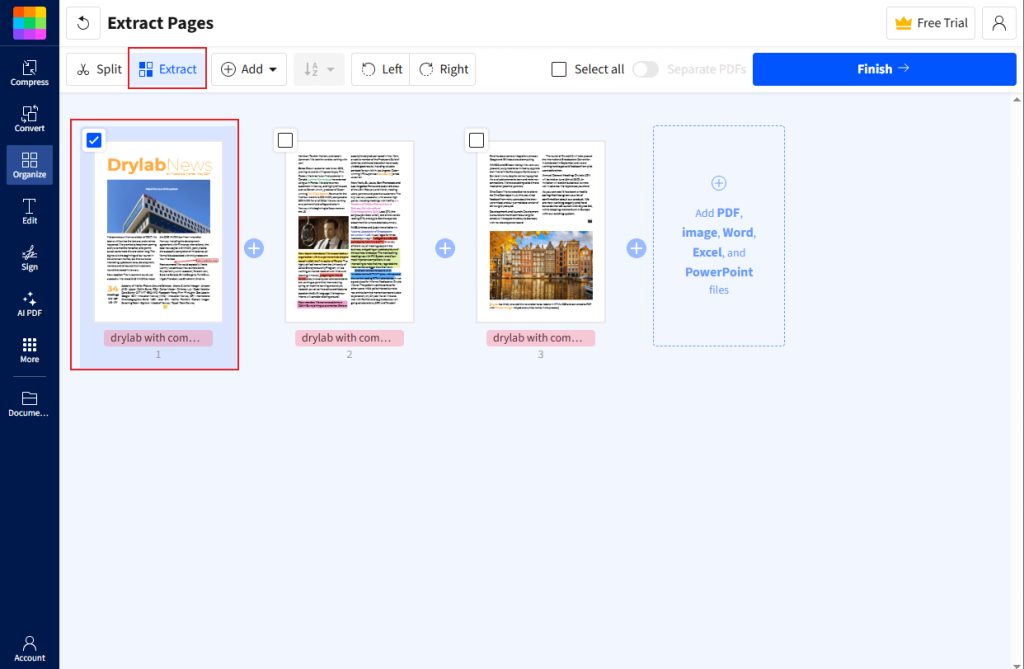Click the Add PDF upload area
This screenshot has width=1024, height=669.
719,237
